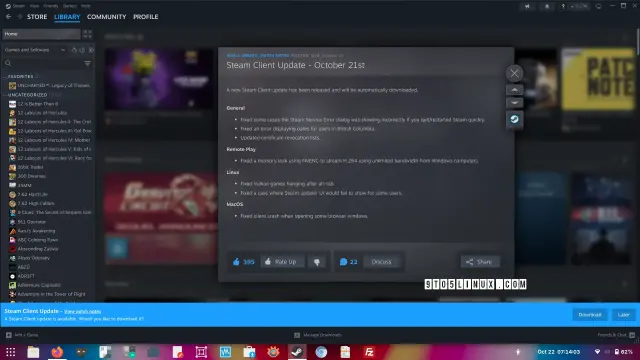Open the collections grid view icon
Screen dimensions: 640x360
87,34
